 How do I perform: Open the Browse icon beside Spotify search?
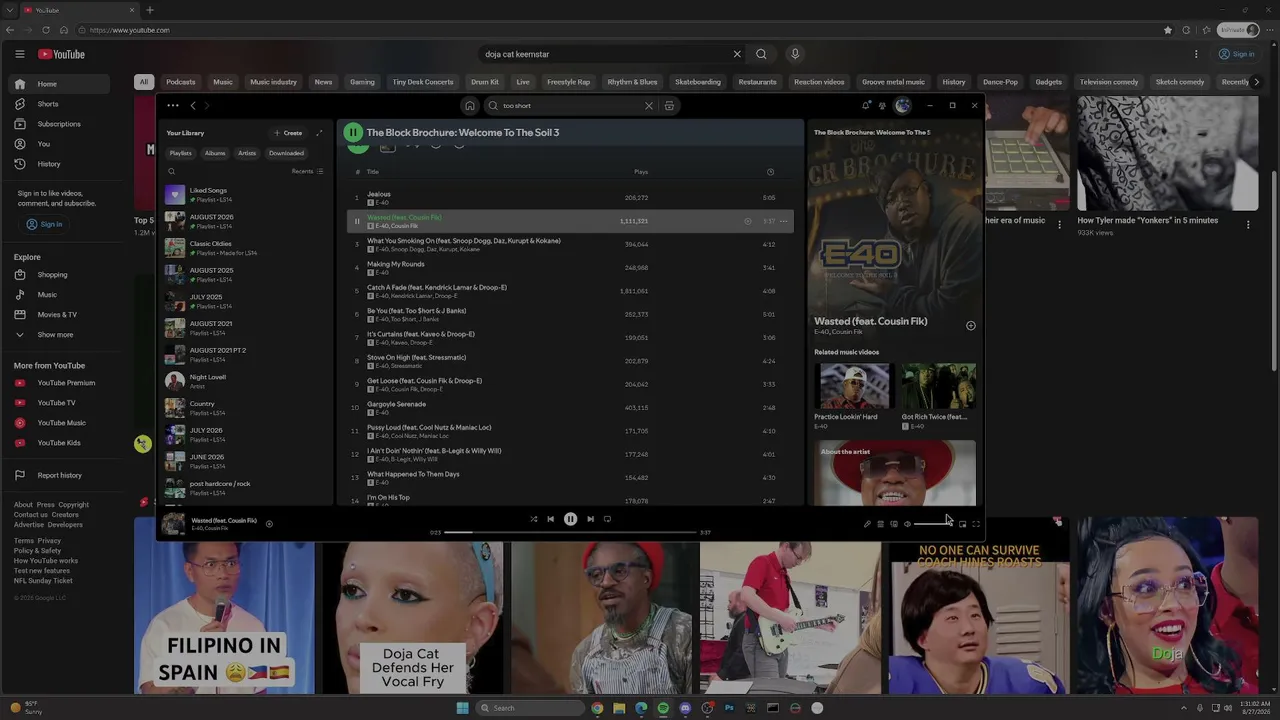[669, 106]
